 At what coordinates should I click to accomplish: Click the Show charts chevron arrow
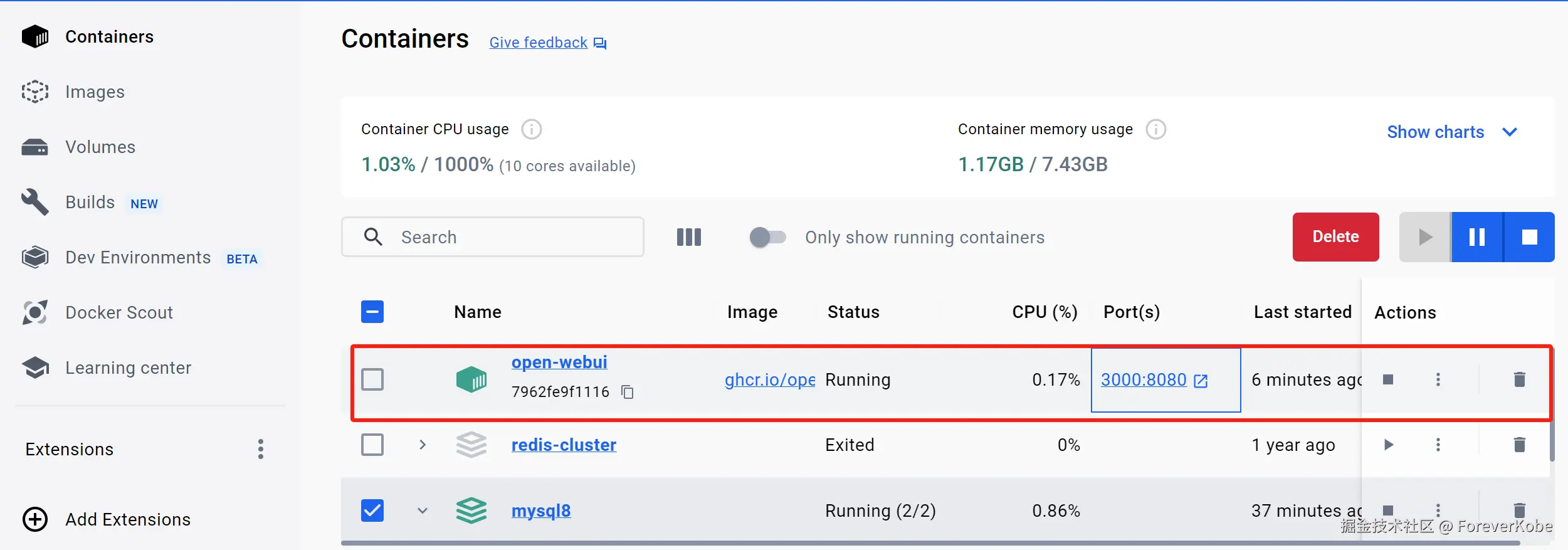[x=1510, y=132]
